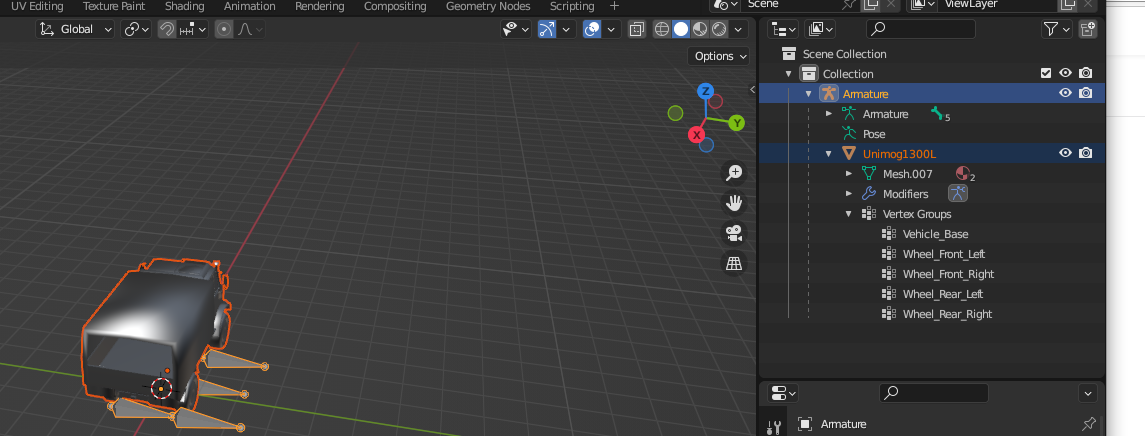This screenshot has width=1145, height=436.
Task: Click the bone icon beside Armature data
Action: click(x=937, y=113)
